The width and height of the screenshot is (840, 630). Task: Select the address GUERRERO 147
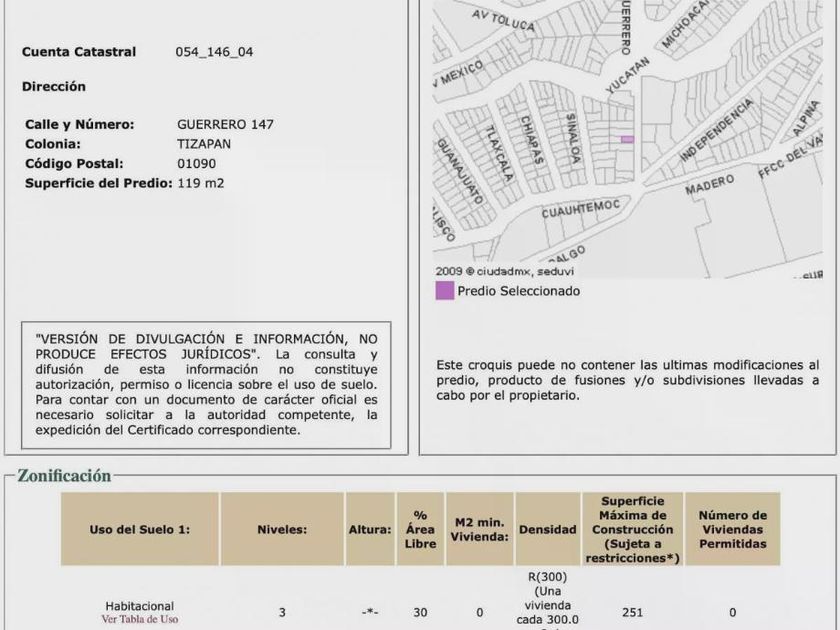(x=225, y=124)
